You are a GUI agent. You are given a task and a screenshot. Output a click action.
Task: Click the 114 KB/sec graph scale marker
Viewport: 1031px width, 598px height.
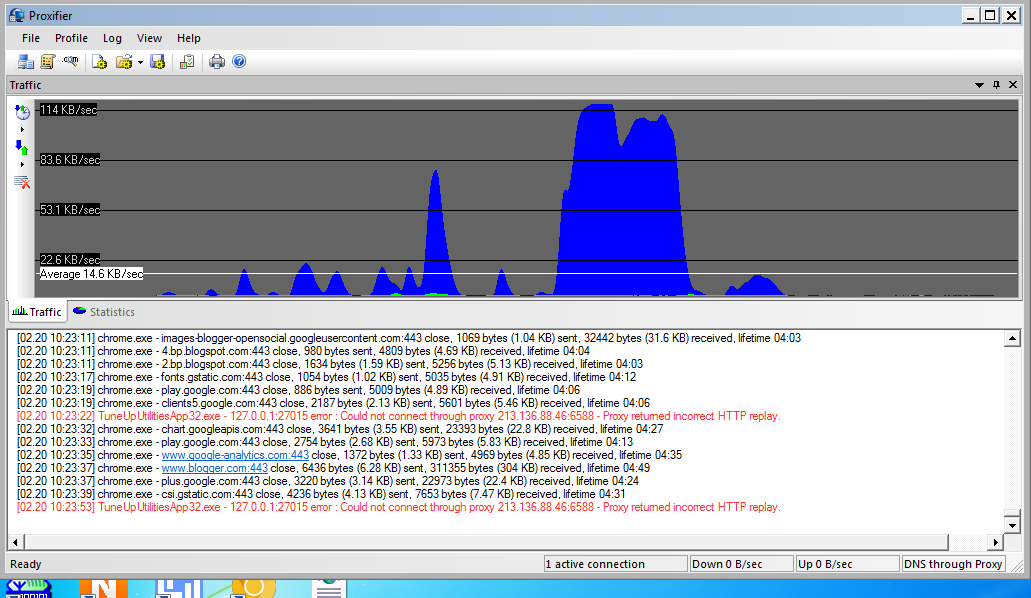(68, 110)
